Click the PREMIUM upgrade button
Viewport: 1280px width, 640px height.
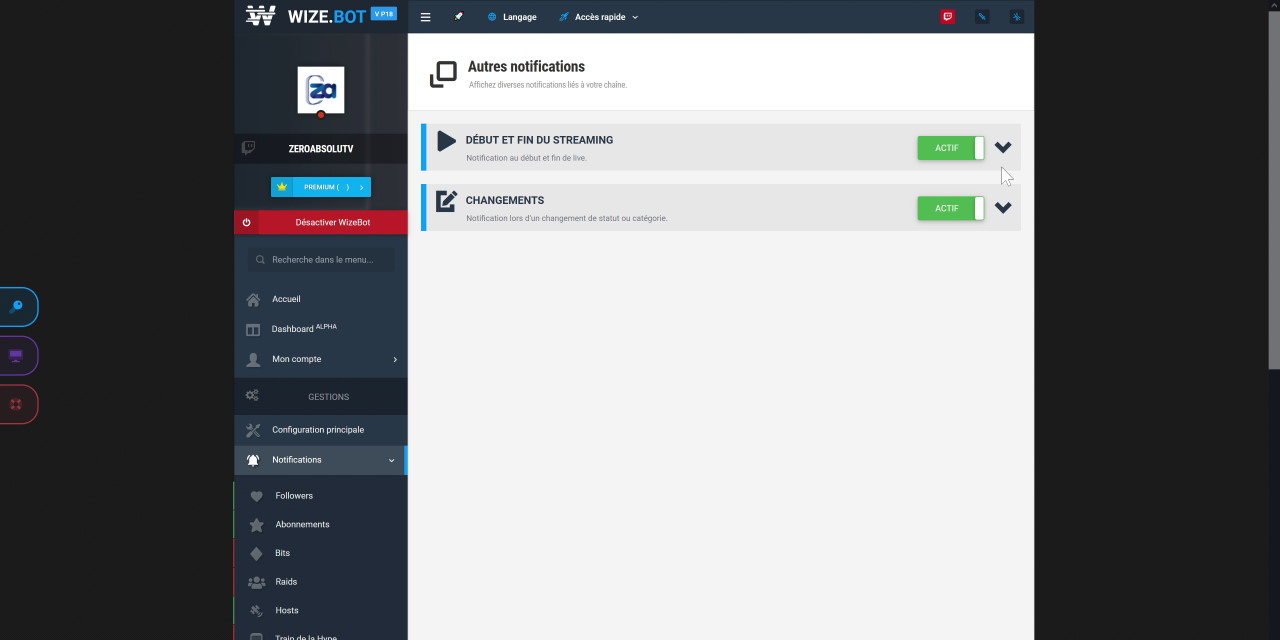pos(320,187)
